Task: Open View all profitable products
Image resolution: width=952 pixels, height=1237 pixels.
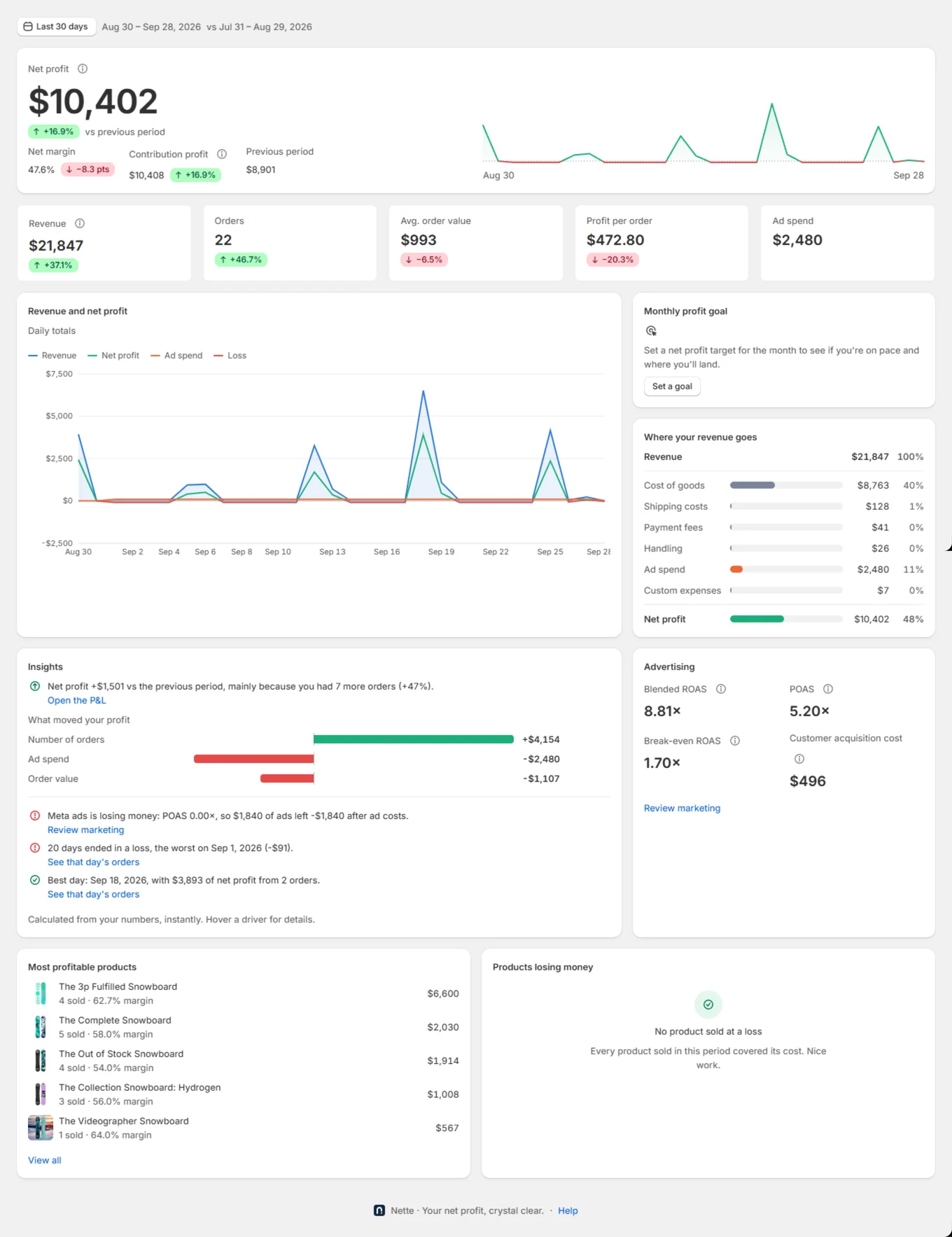Action: click(x=45, y=1160)
